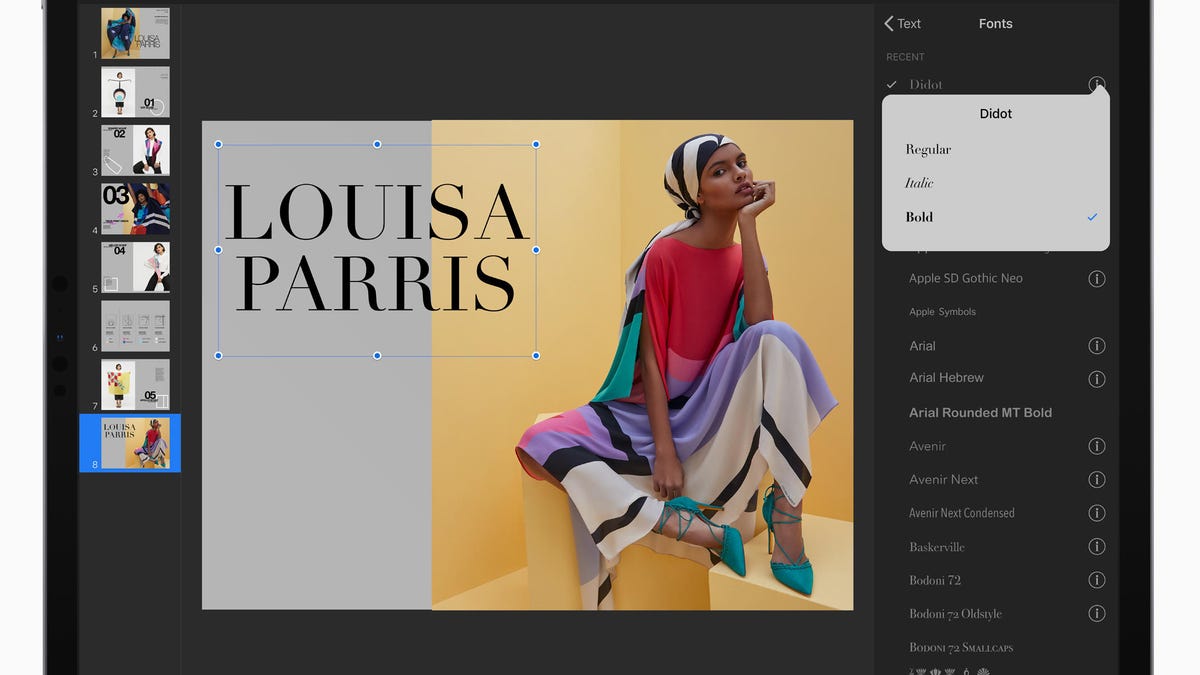Open info for Apple SD Gothic Neo

click(1097, 278)
